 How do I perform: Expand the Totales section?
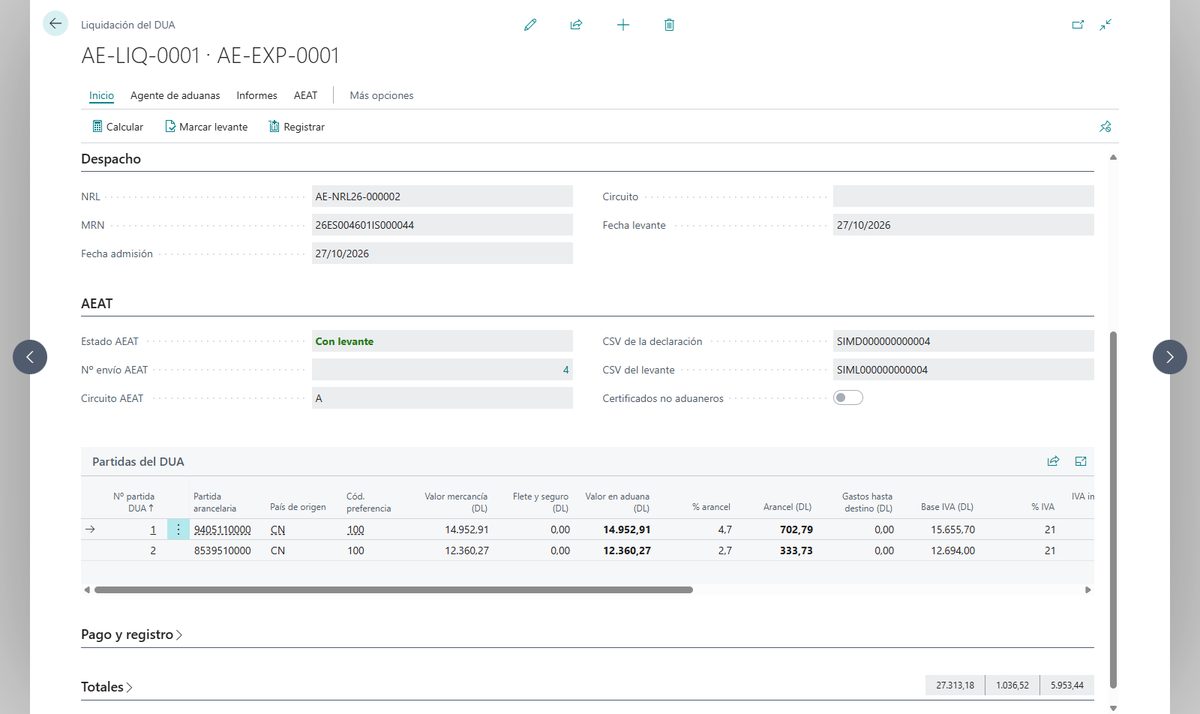[106, 687]
